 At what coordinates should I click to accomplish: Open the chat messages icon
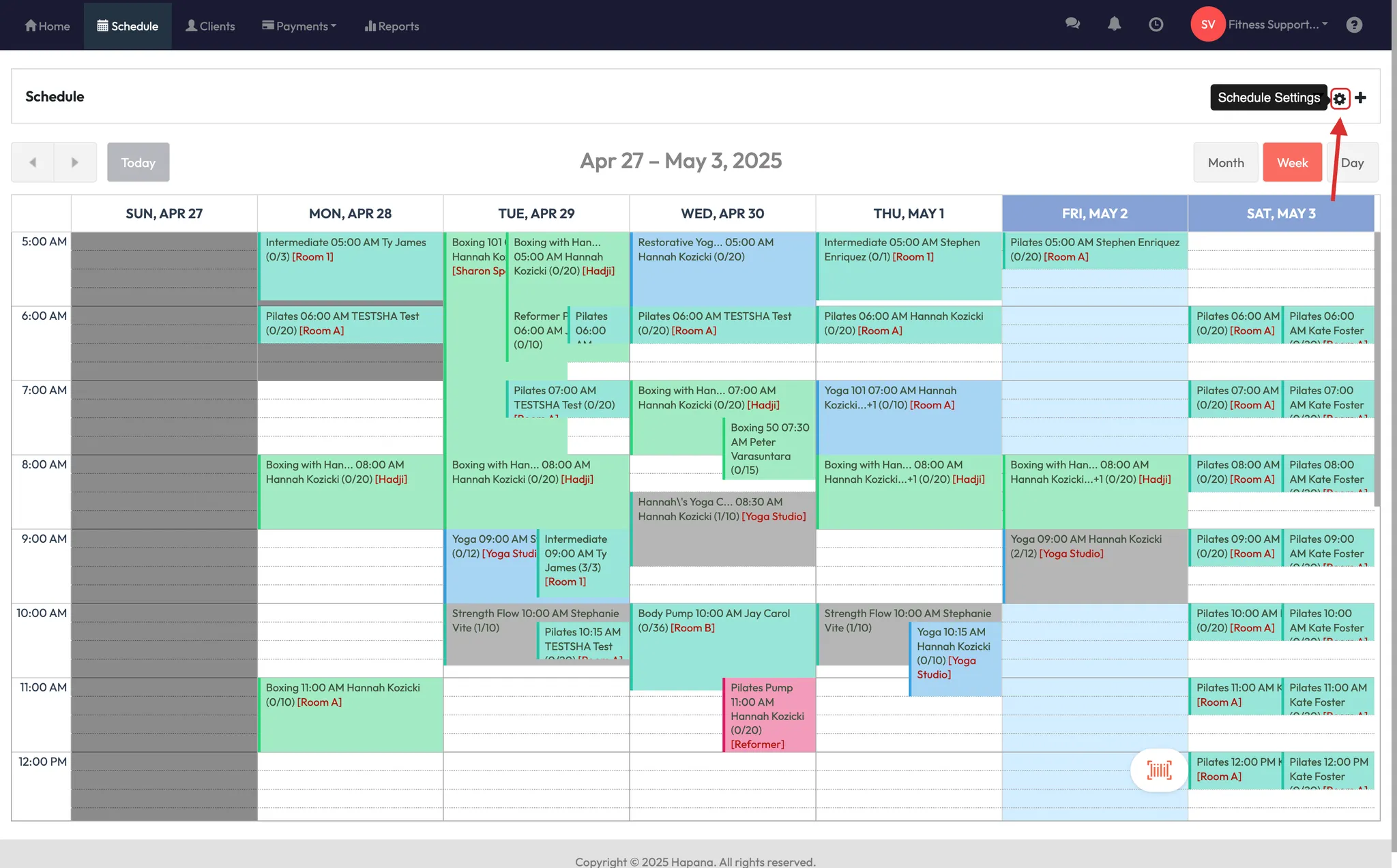point(1072,25)
